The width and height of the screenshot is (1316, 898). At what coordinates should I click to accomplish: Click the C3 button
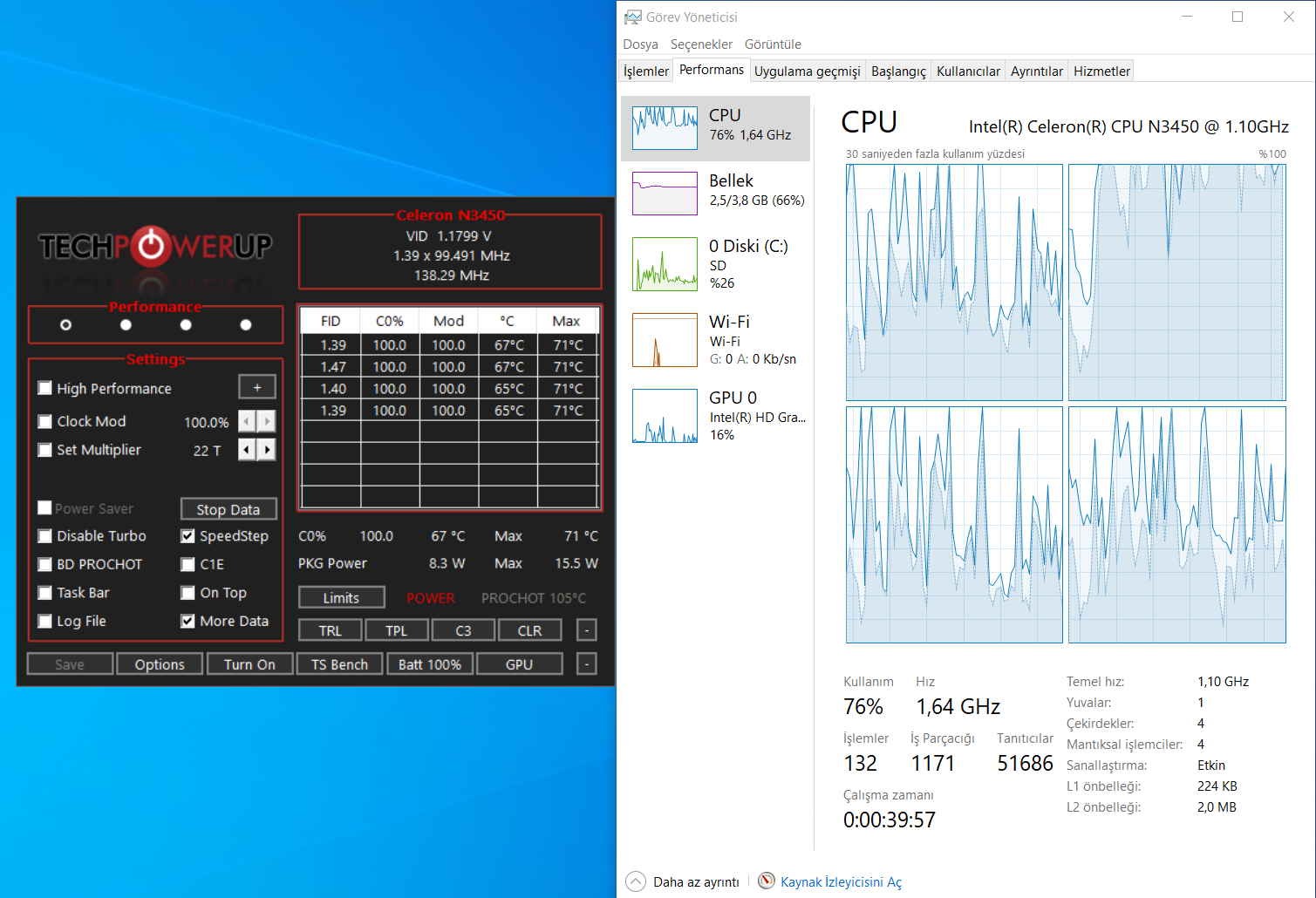(463, 630)
